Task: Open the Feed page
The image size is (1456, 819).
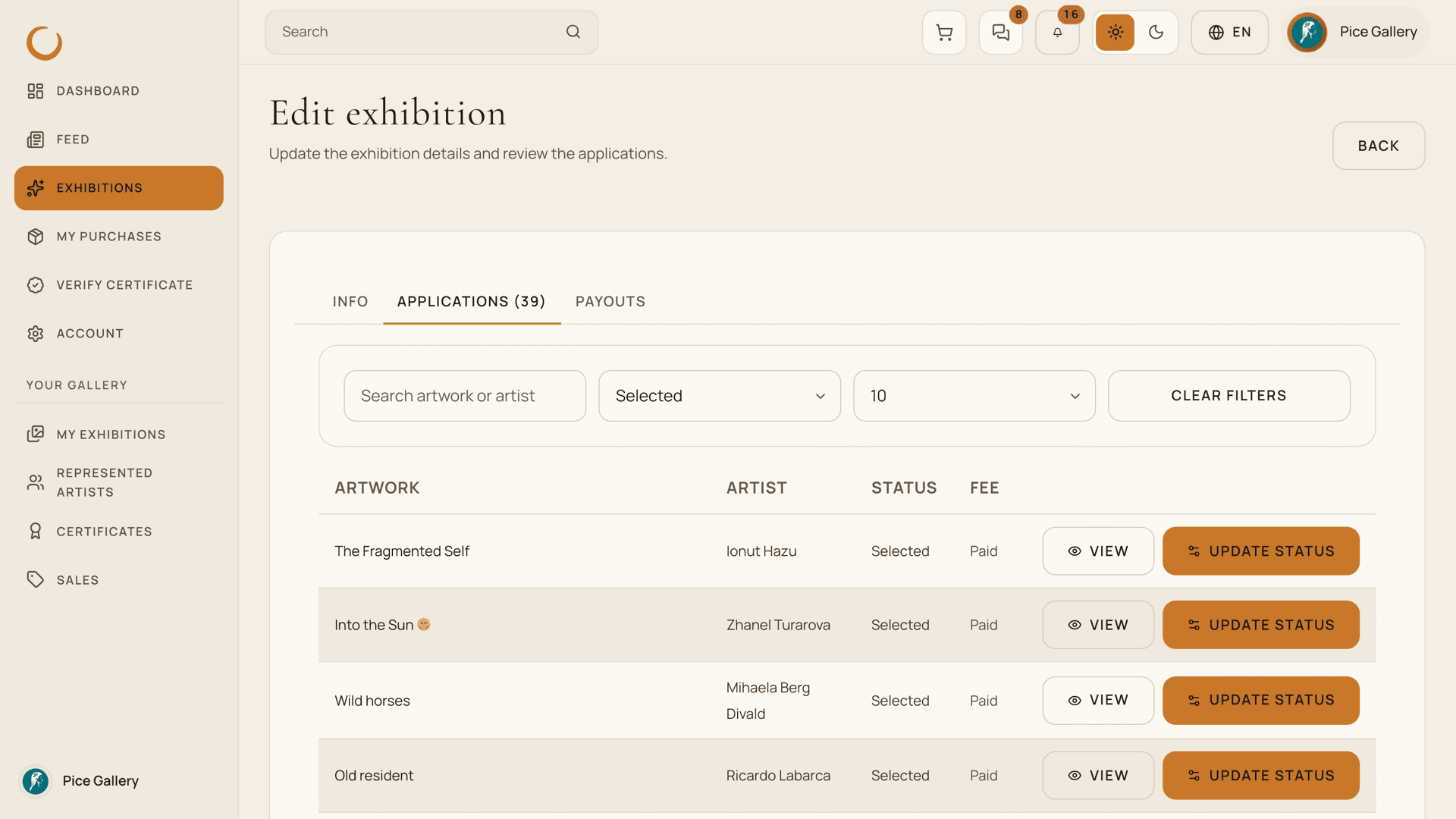Action: [x=118, y=140]
